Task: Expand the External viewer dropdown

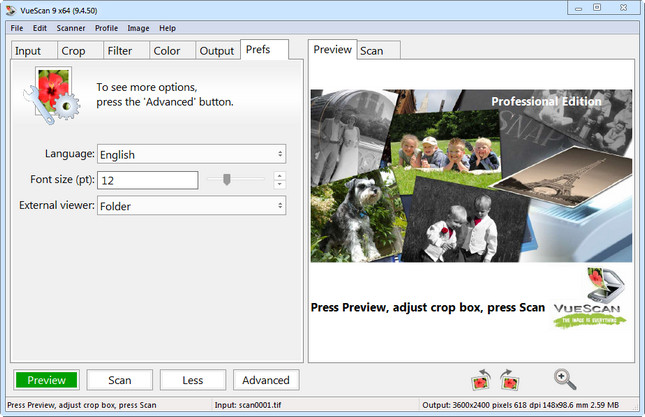Action: tap(191, 206)
